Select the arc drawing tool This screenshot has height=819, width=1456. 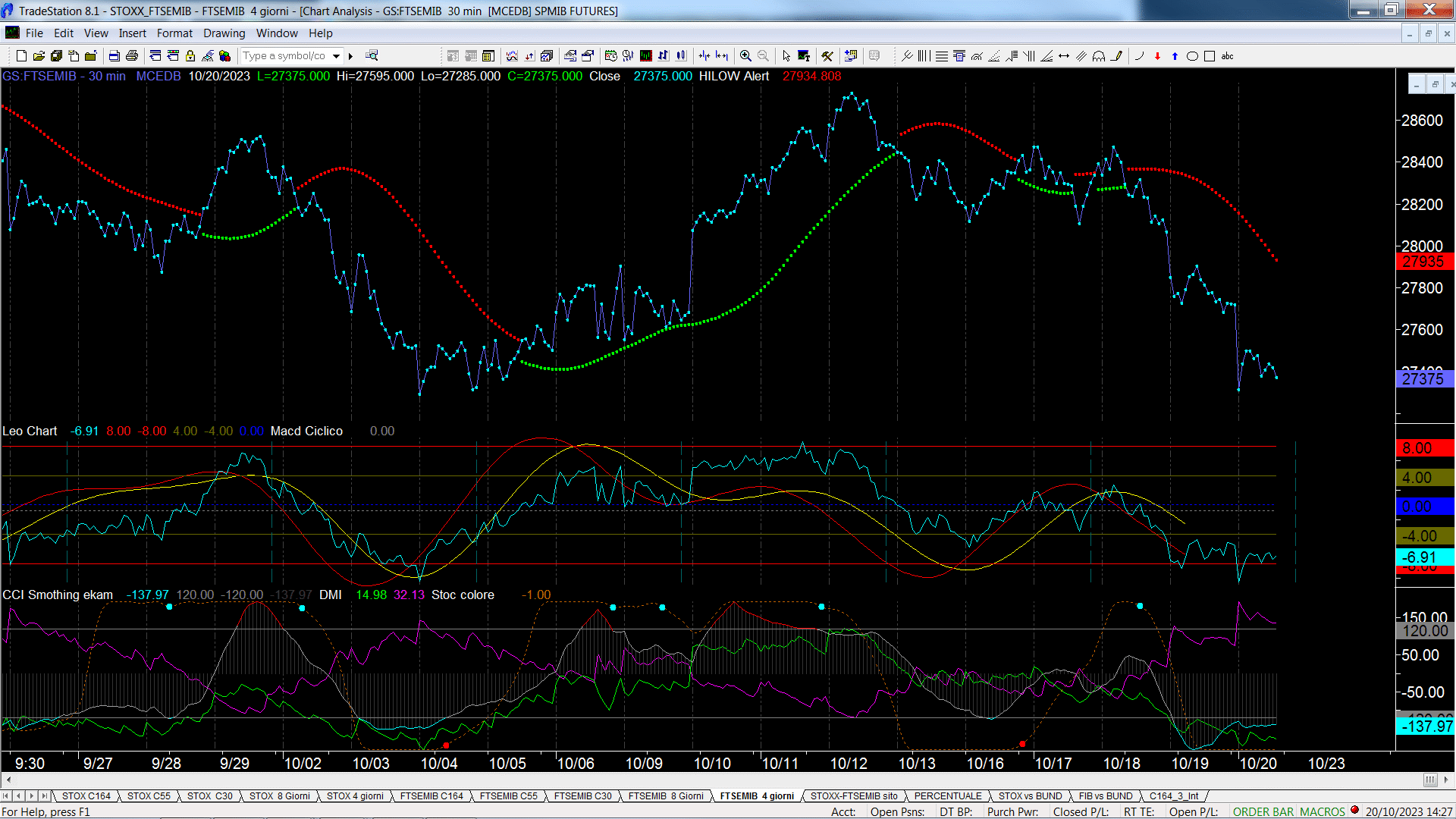(x=1140, y=56)
